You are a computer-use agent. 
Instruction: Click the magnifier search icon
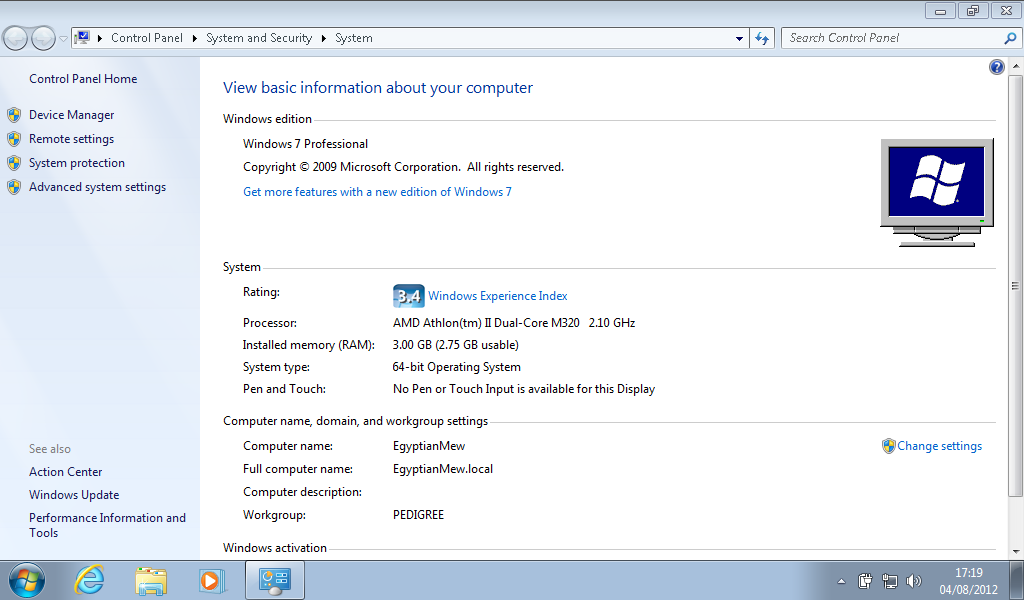click(x=1010, y=39)
